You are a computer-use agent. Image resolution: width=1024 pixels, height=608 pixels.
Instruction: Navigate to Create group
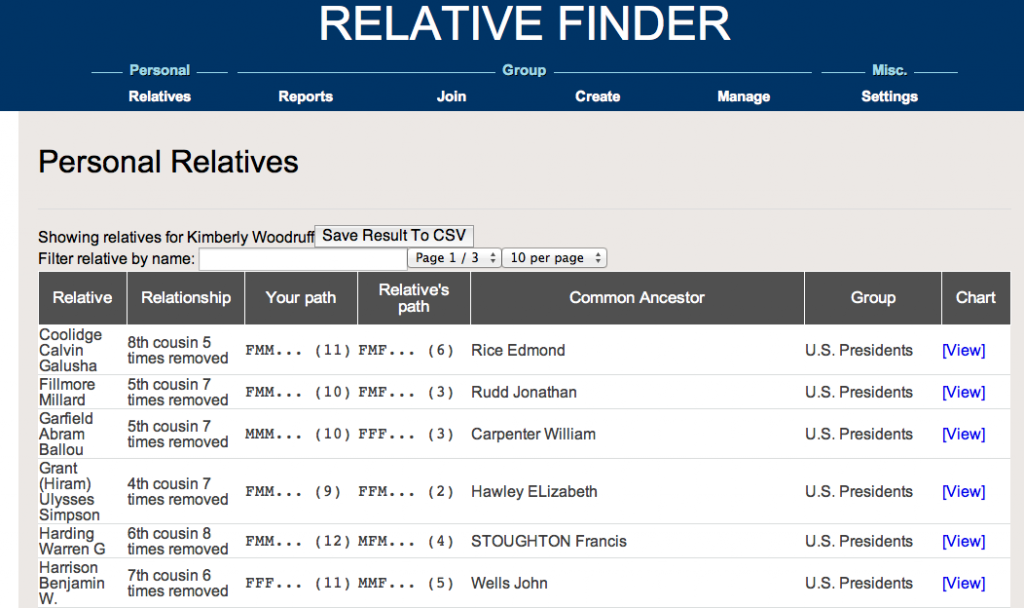pyautogui.click(x=597, y=97)
